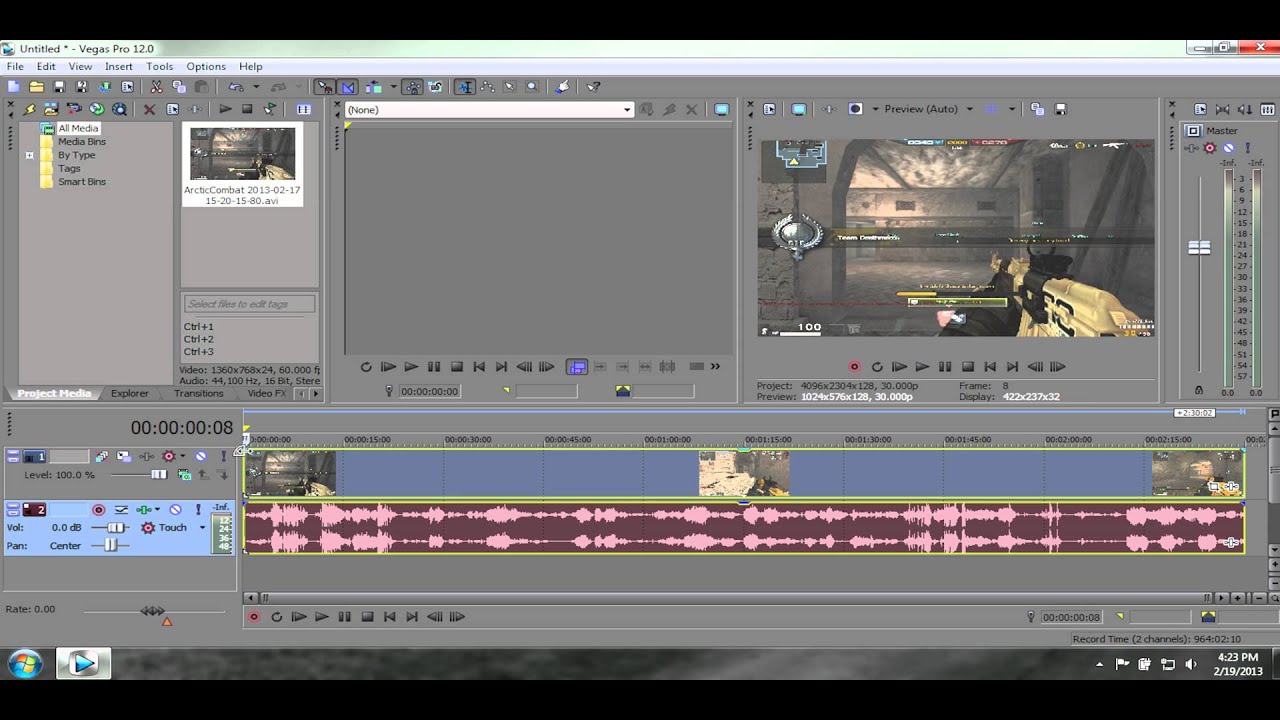Open Overlays dropdown arrow in preview toolbar
The height and width of the screenshot is (720, 1280).
point(1012,109)
